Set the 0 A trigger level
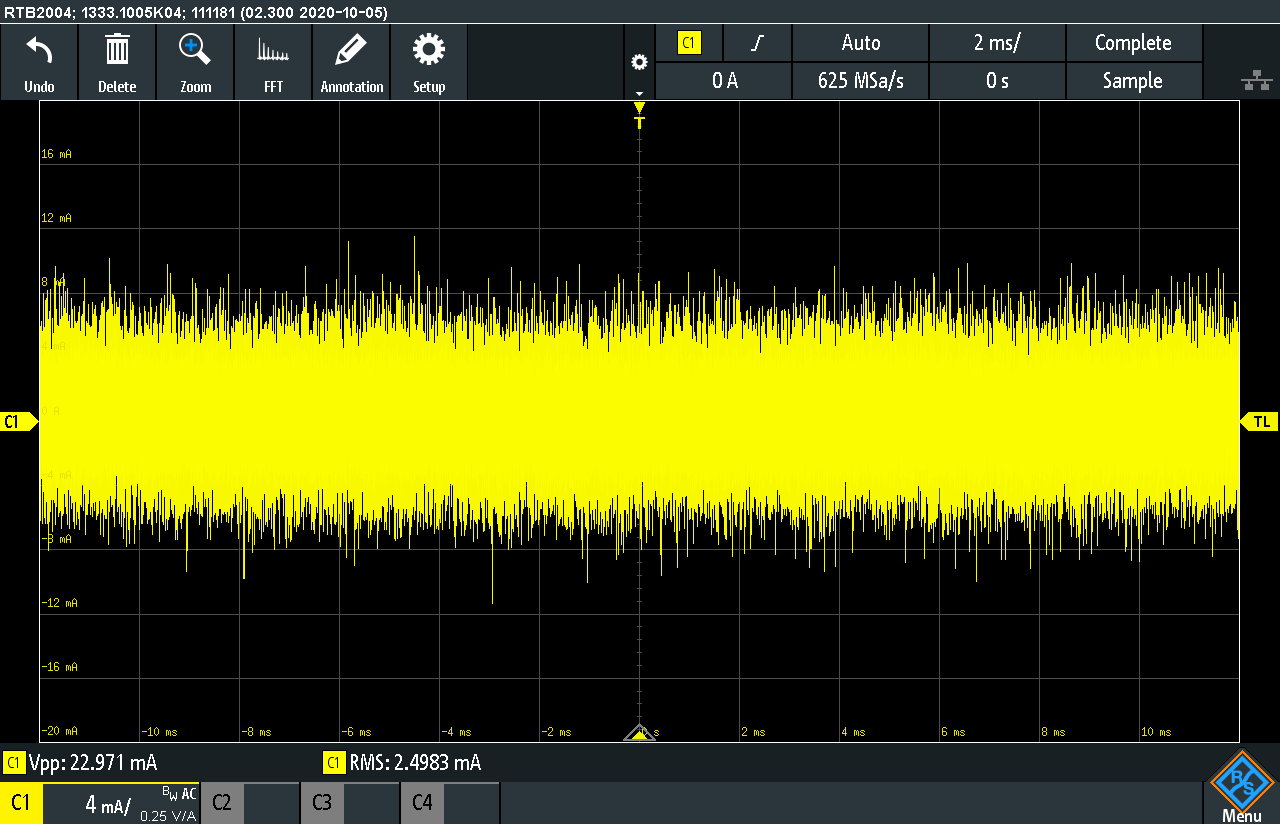The height and width of the screenshot is (824, 1280). tap(724, 81)
